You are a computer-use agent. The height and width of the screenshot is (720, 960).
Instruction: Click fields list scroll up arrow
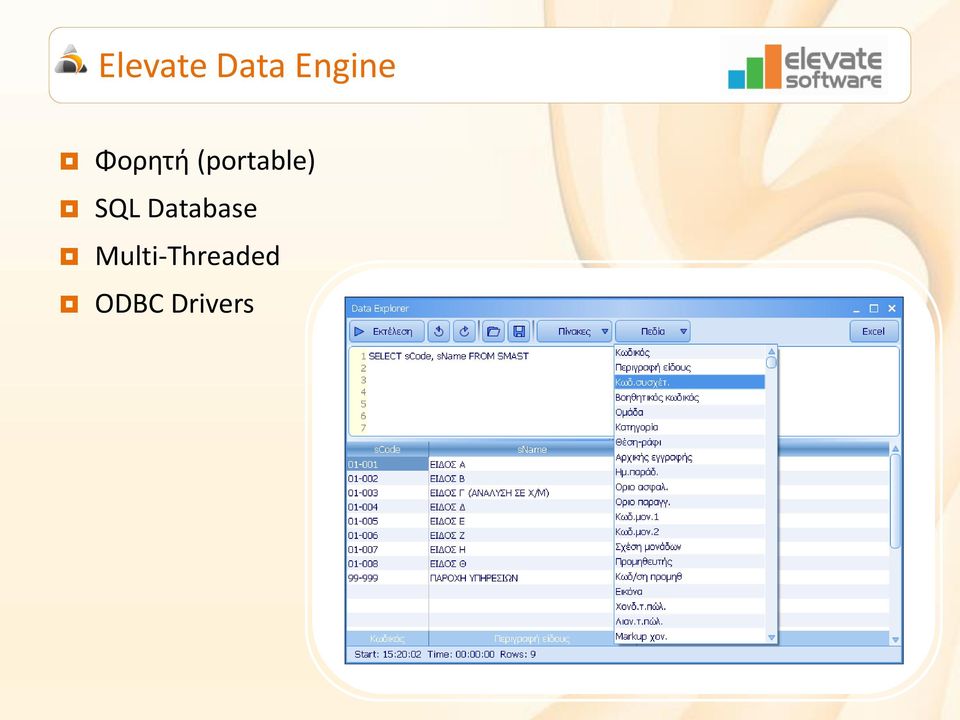click(771, 351)
